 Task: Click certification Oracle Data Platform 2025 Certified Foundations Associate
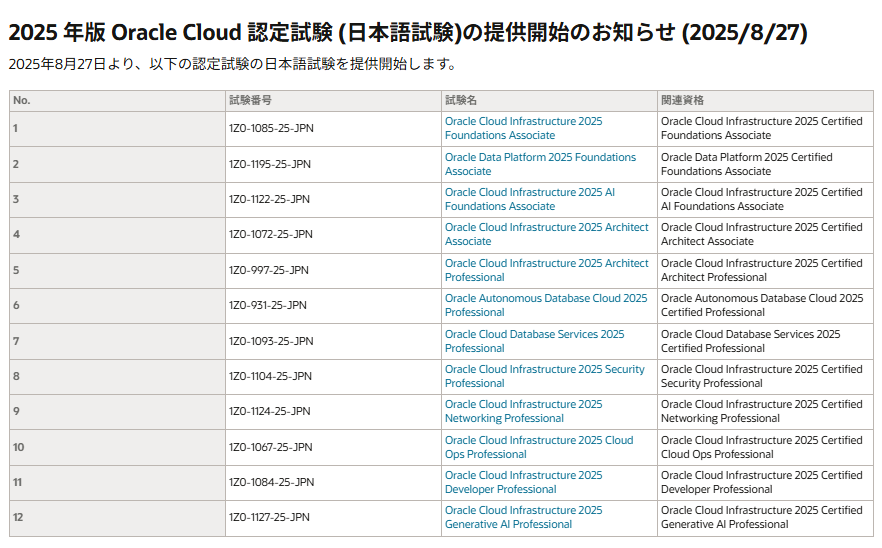click(746, 164)
